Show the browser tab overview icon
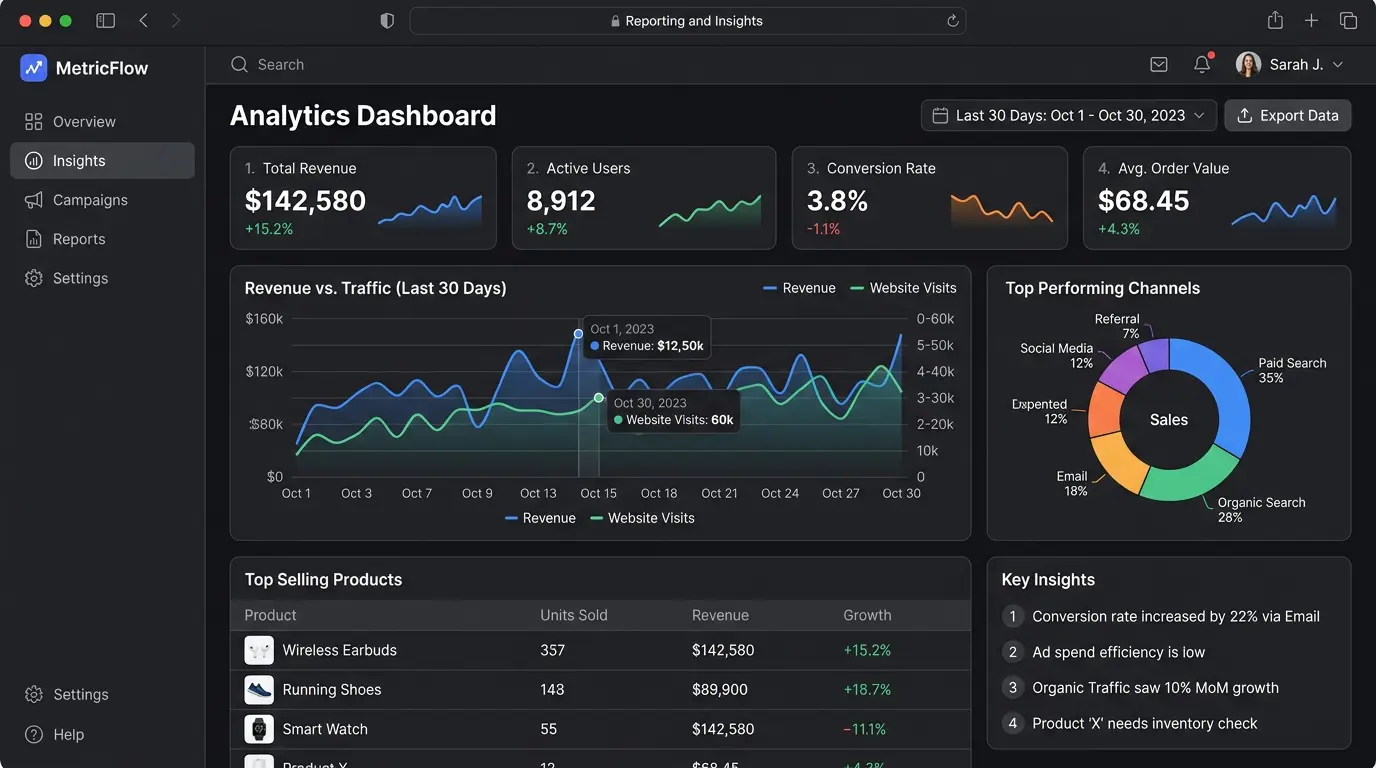The image size is (1376, 768). click(x=1348, y=21)
